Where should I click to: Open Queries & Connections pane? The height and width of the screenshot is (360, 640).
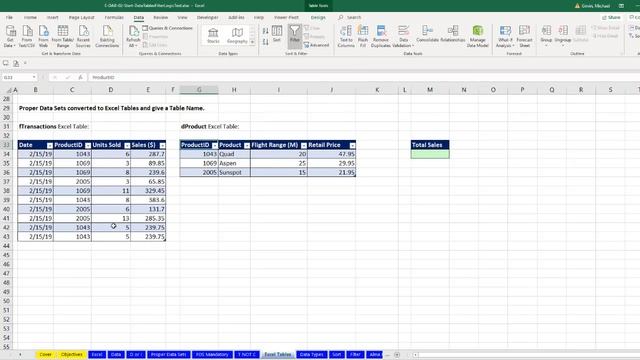(x=167, y=28)
